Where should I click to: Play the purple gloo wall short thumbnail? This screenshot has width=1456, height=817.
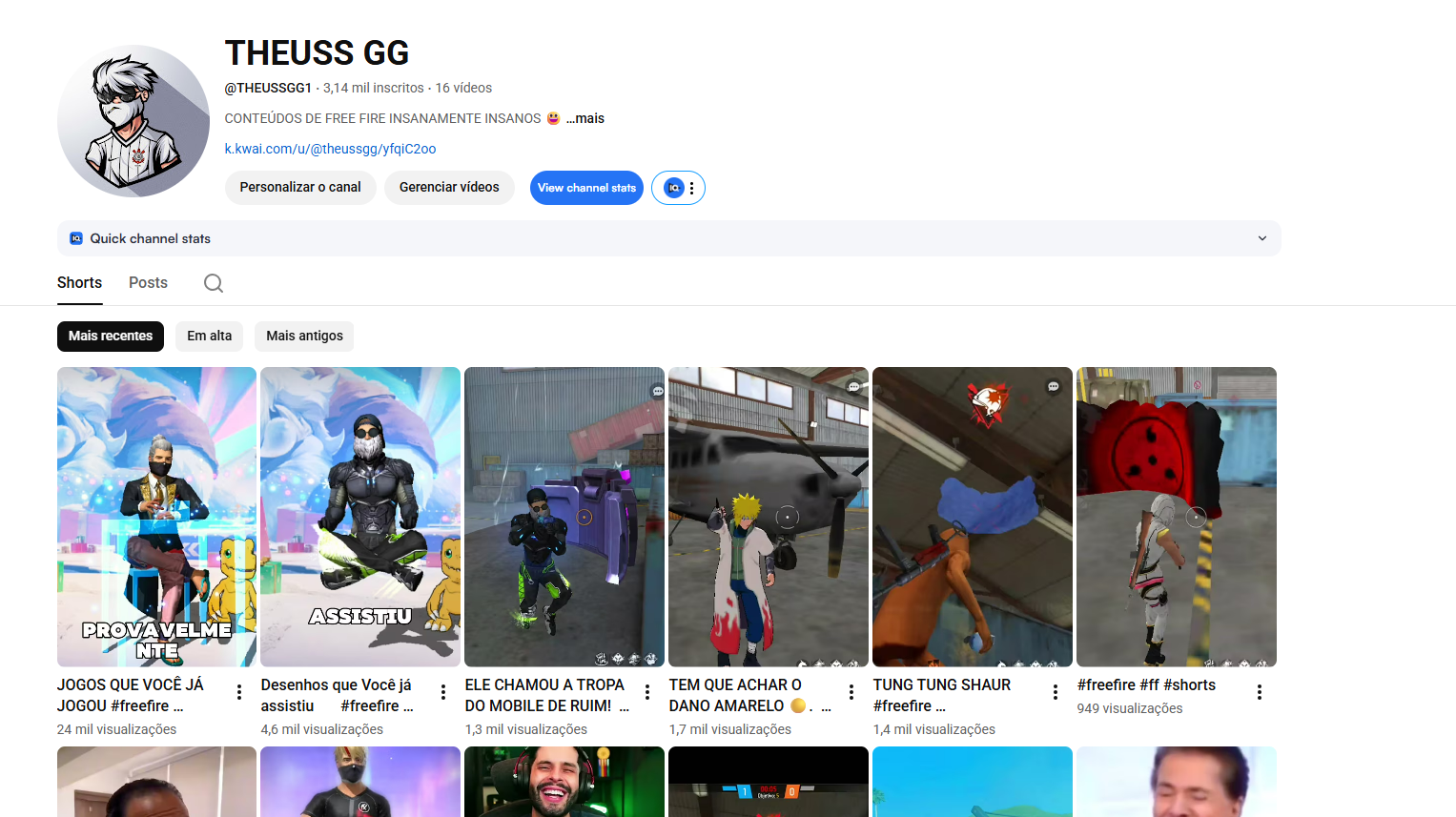(x=564, y=517)
